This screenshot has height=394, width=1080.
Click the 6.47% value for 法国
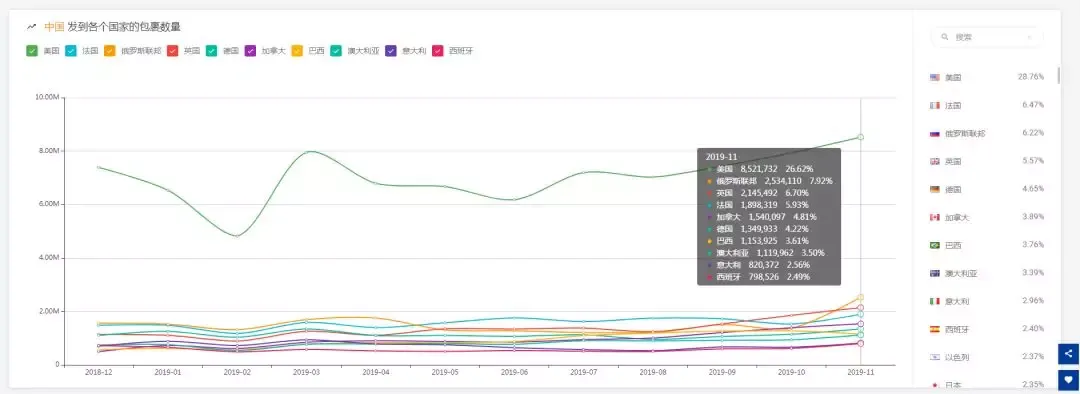click(x=1033, y=105)
